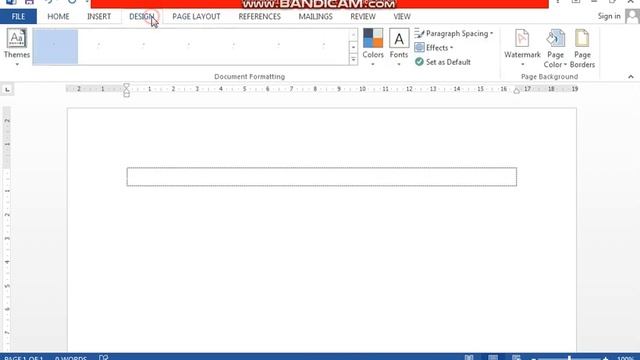Expand the Paragraph Spacing menu
This screenshot has width=640, height=360.
tap(453, 33)
